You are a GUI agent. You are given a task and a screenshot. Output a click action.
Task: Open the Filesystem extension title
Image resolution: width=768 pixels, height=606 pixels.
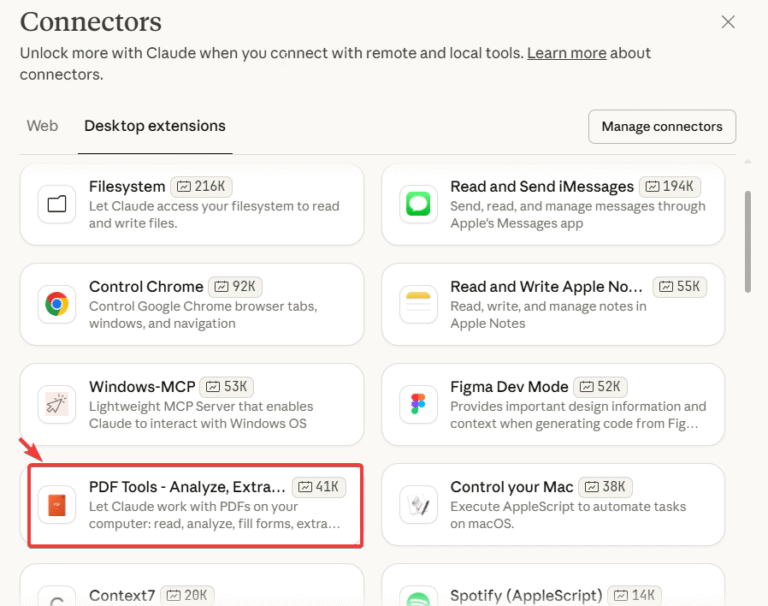coord(127,186)
